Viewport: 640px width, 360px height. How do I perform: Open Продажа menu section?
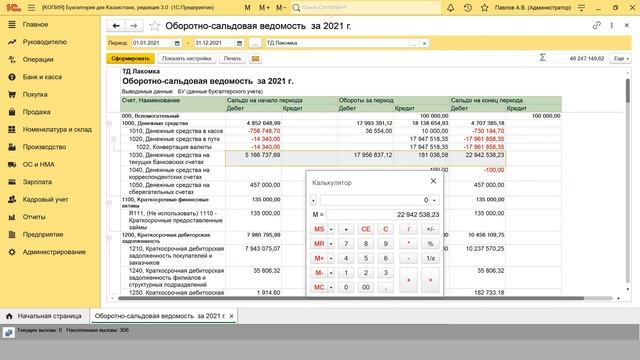click(x=37, y=112)
